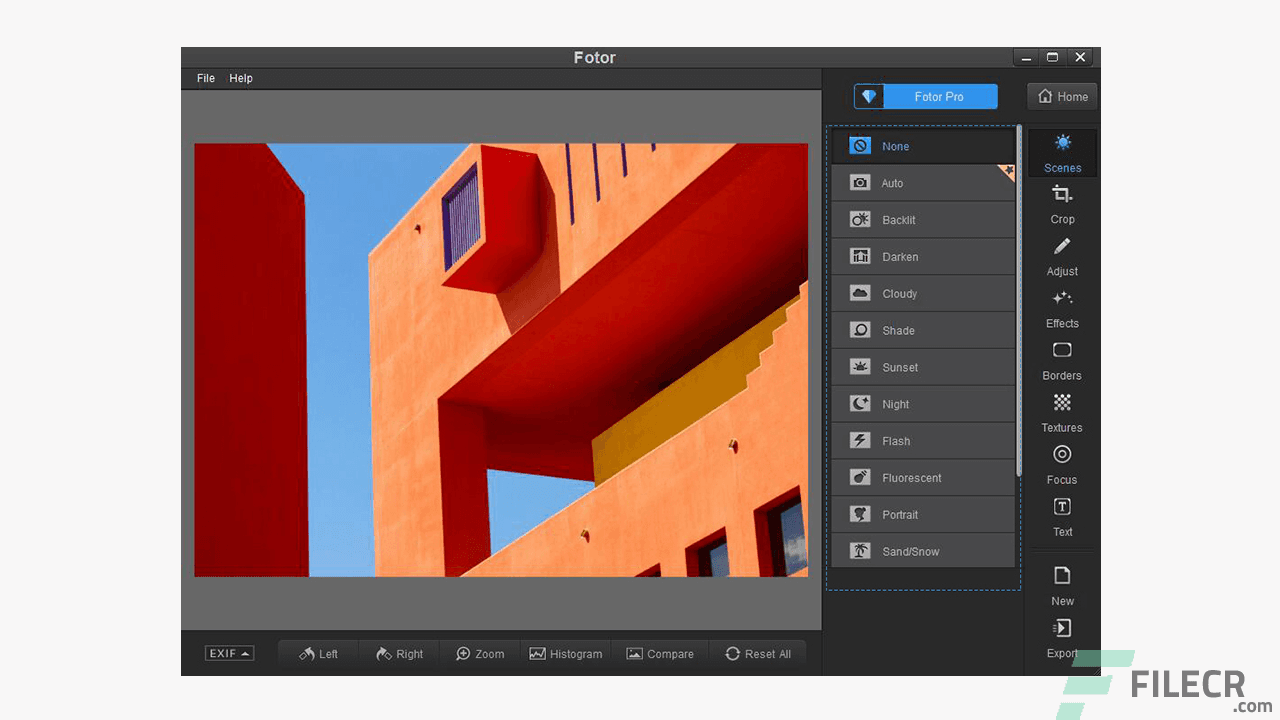Open the Help menu

(241, 77)
